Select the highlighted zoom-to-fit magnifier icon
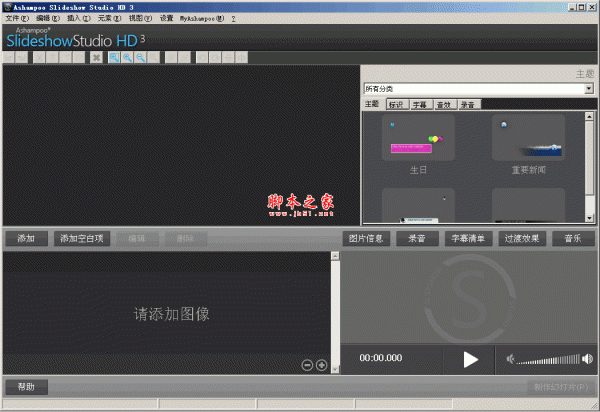The height and width of the screenshot is (412, 600). [x=114, y=58]
